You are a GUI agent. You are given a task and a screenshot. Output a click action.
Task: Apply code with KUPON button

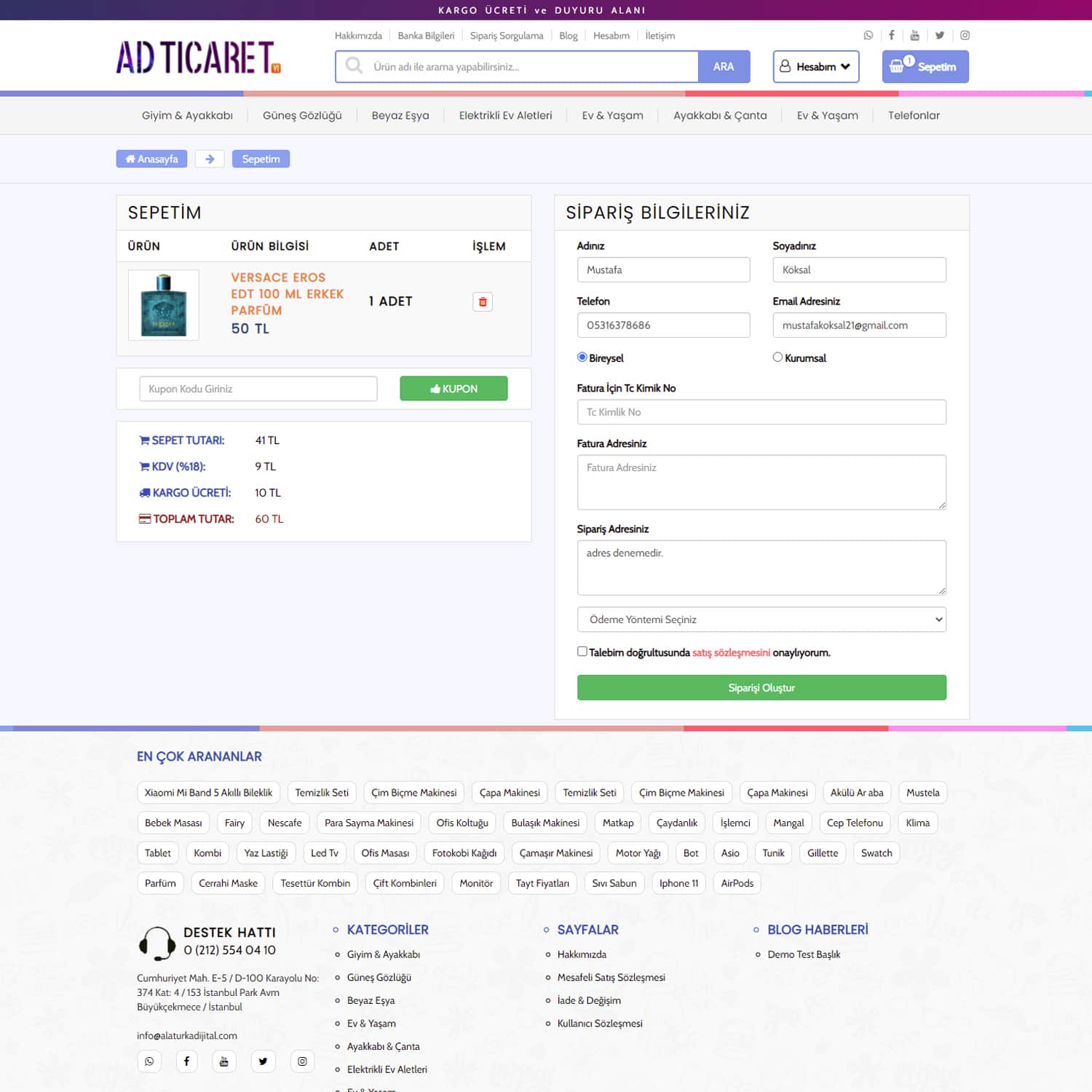454,389
